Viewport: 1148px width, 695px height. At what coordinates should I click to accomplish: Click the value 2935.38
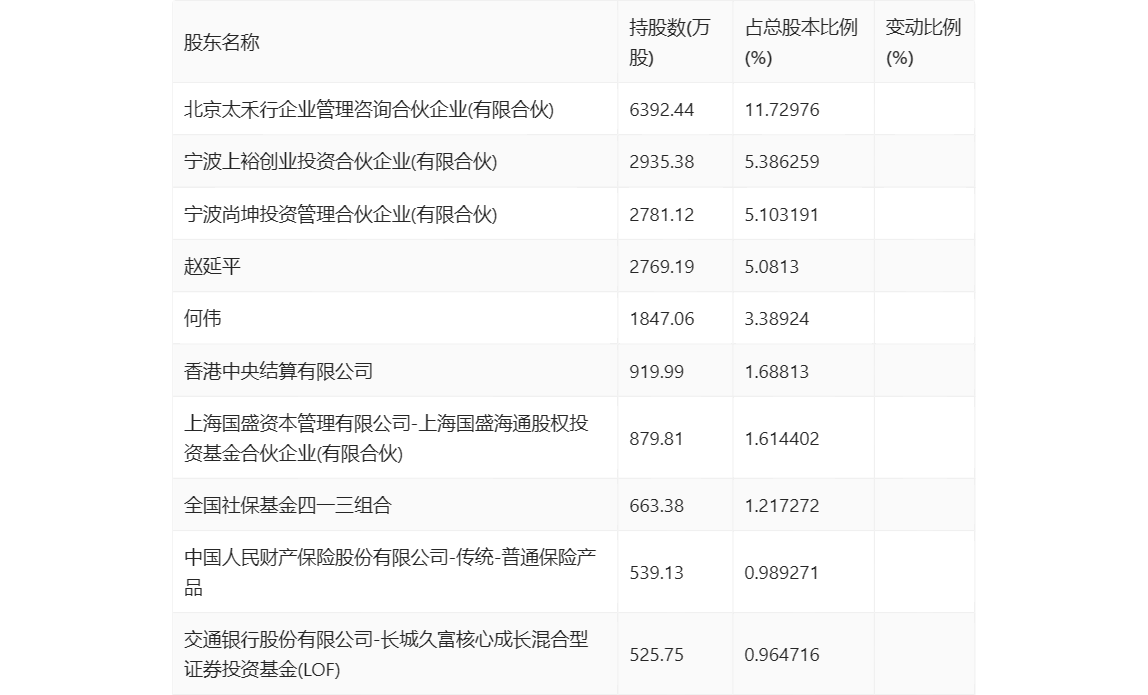pyautogui.click(x=661, y=162)
